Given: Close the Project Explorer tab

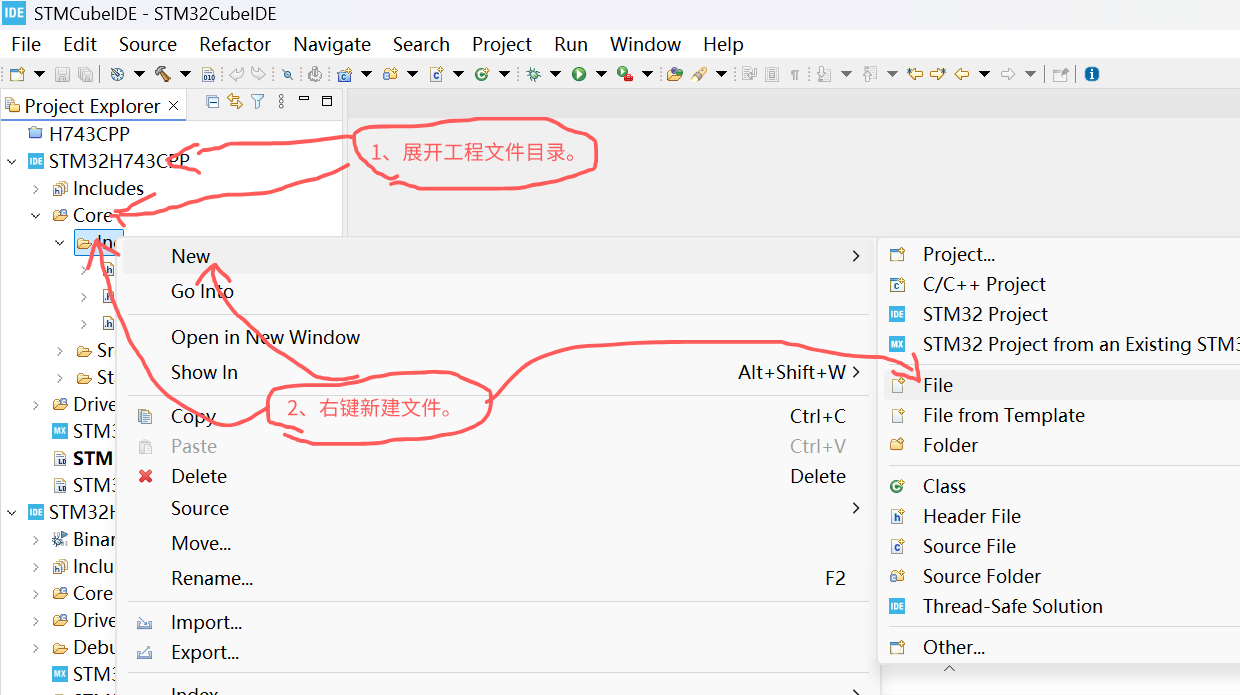Looking at the screenshot, I should click(173, 105).
